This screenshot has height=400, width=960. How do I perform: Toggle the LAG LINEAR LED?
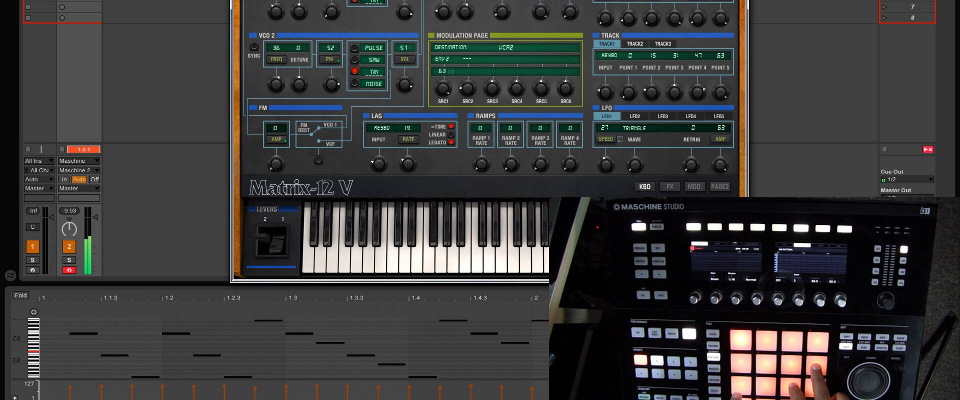pyautogui.click(x=451, y=134)
